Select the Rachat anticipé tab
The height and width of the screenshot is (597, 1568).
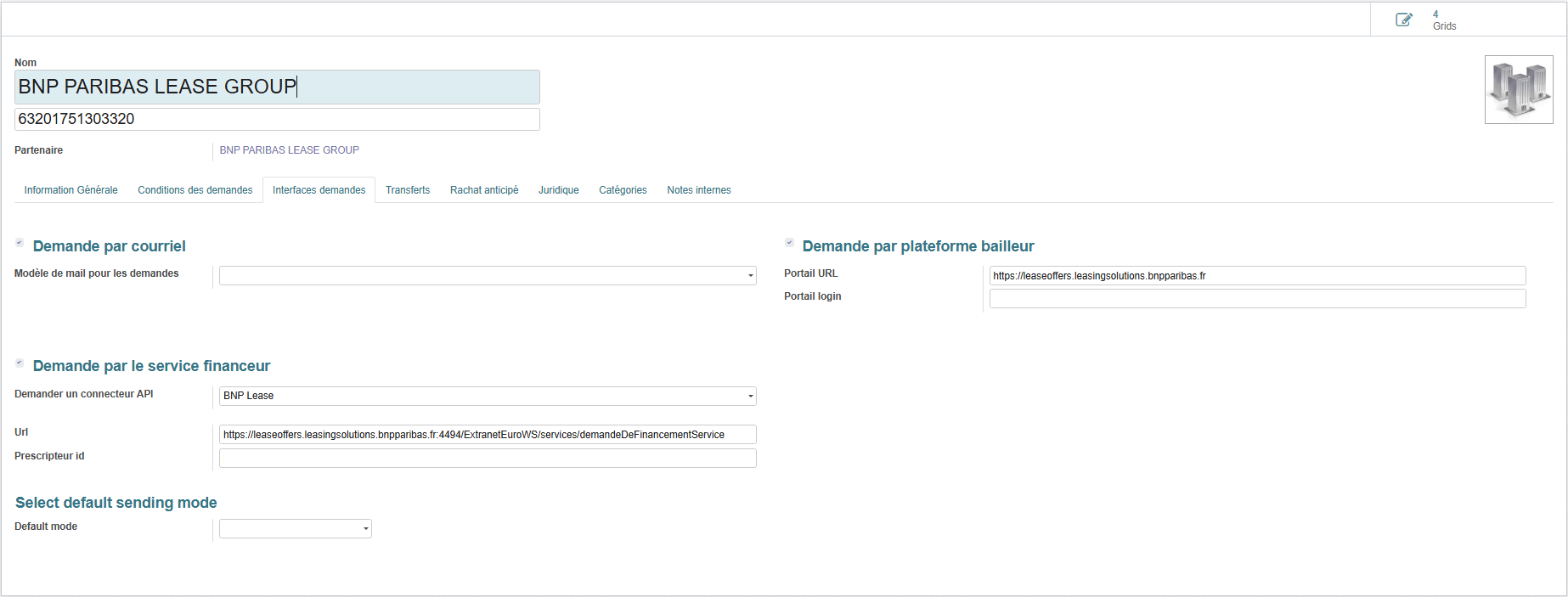483,190
